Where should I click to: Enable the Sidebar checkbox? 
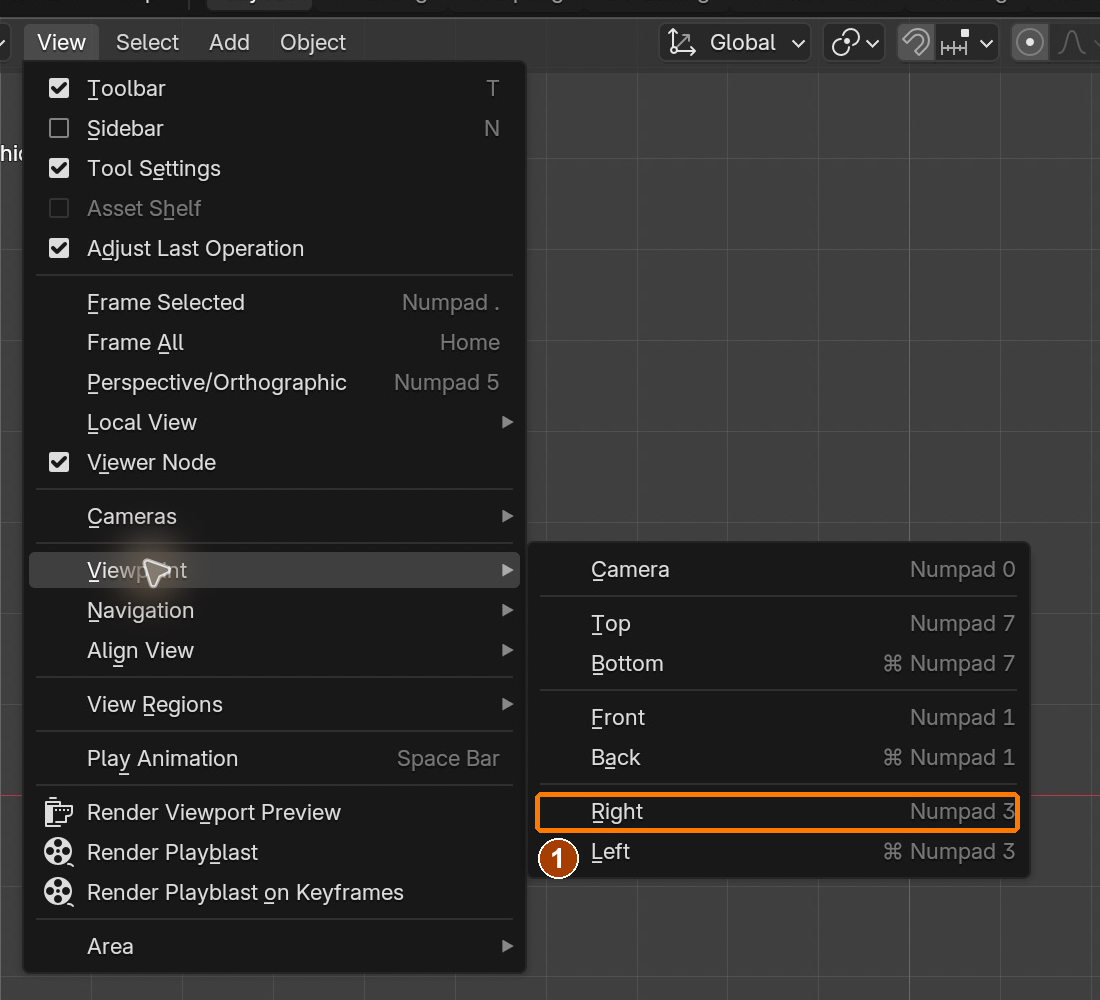(x=59, y=128)
